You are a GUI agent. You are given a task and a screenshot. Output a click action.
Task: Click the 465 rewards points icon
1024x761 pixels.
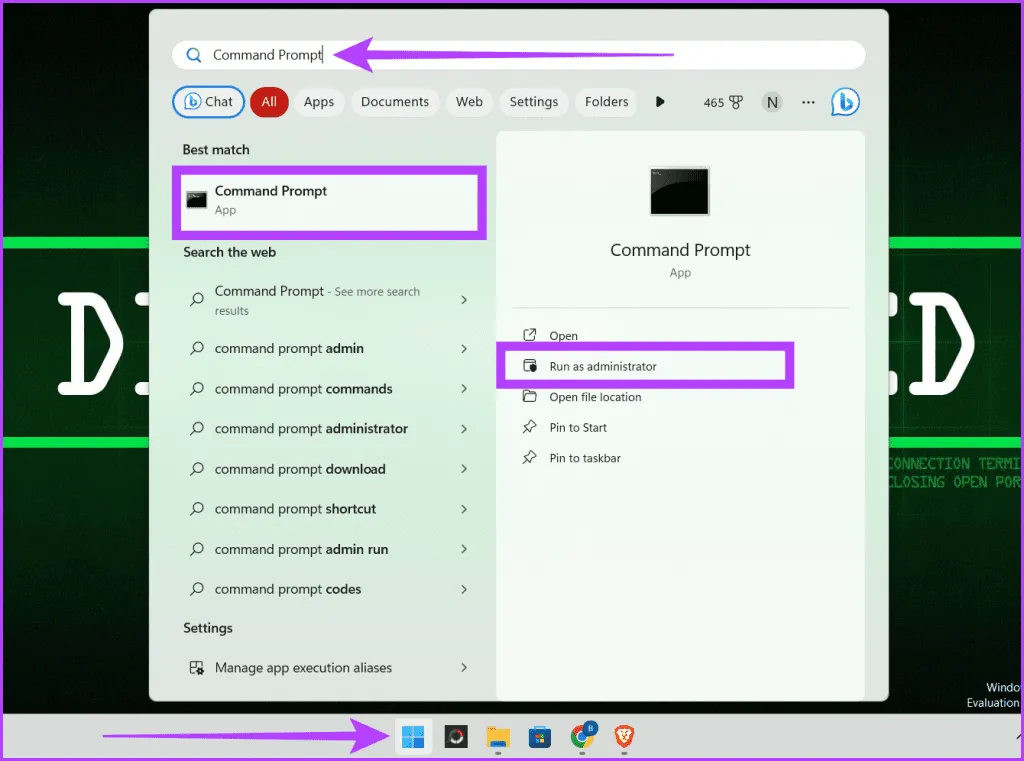point(723,102)
